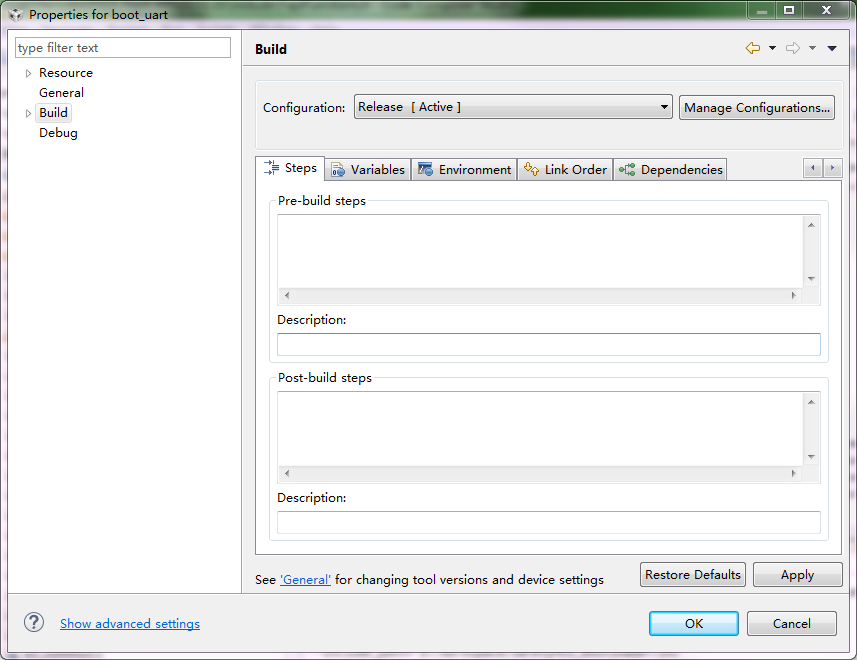Click the Dependencies tab icon

pyautogui.click(x=627, y=170)
